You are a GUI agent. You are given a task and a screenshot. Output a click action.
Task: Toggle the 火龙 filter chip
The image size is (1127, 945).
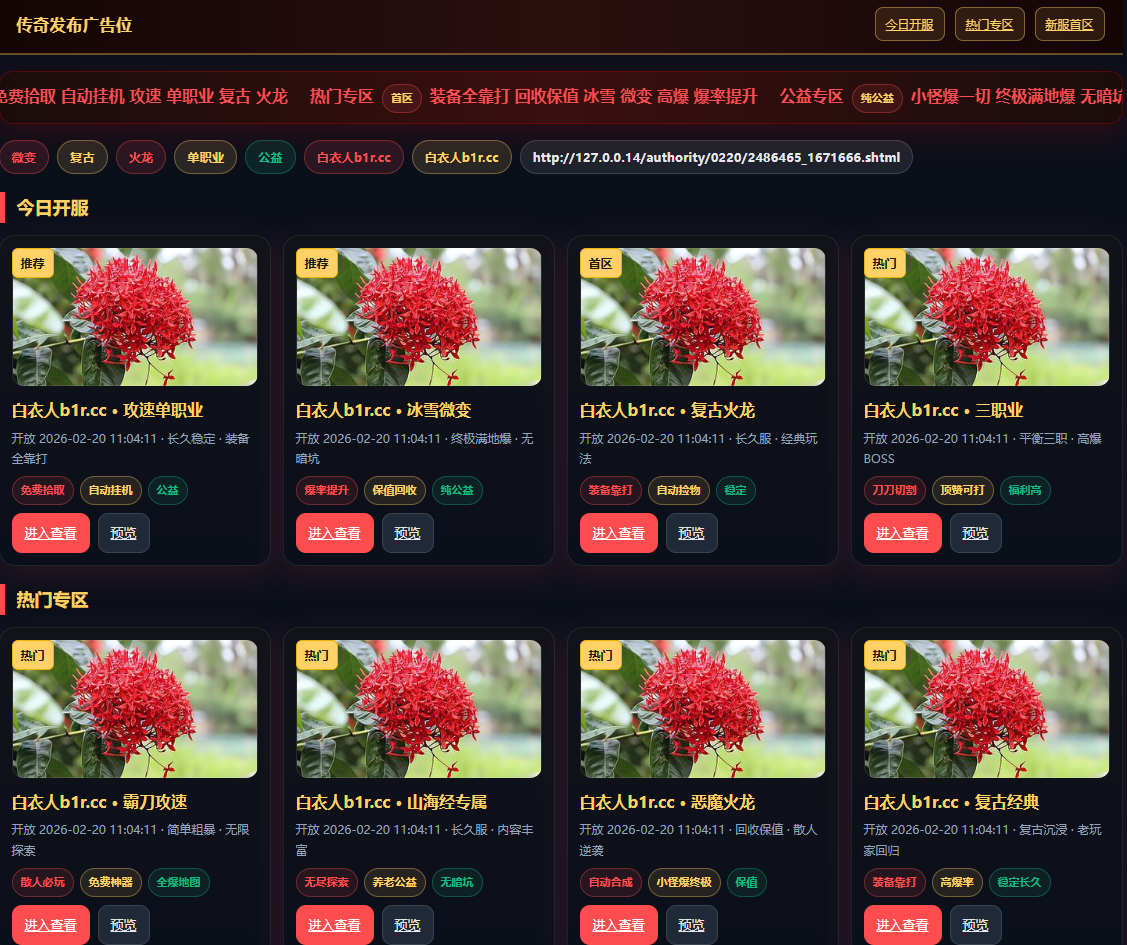[x=141, y=158]
